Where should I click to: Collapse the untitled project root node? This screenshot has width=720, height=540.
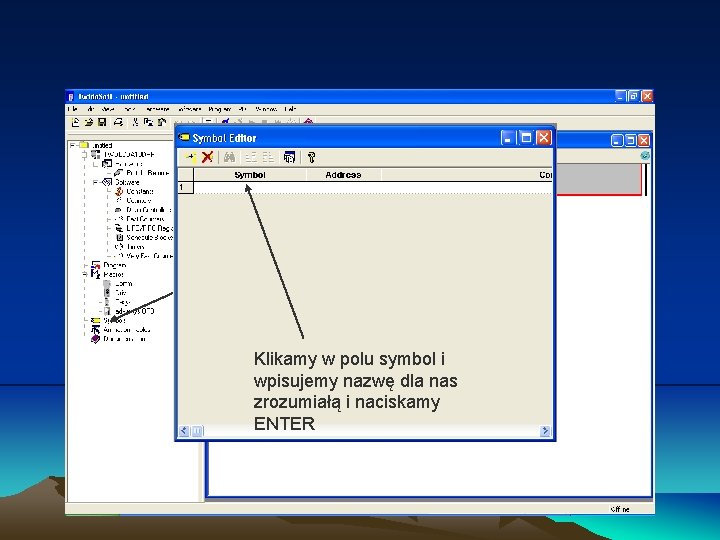point(73,145)
